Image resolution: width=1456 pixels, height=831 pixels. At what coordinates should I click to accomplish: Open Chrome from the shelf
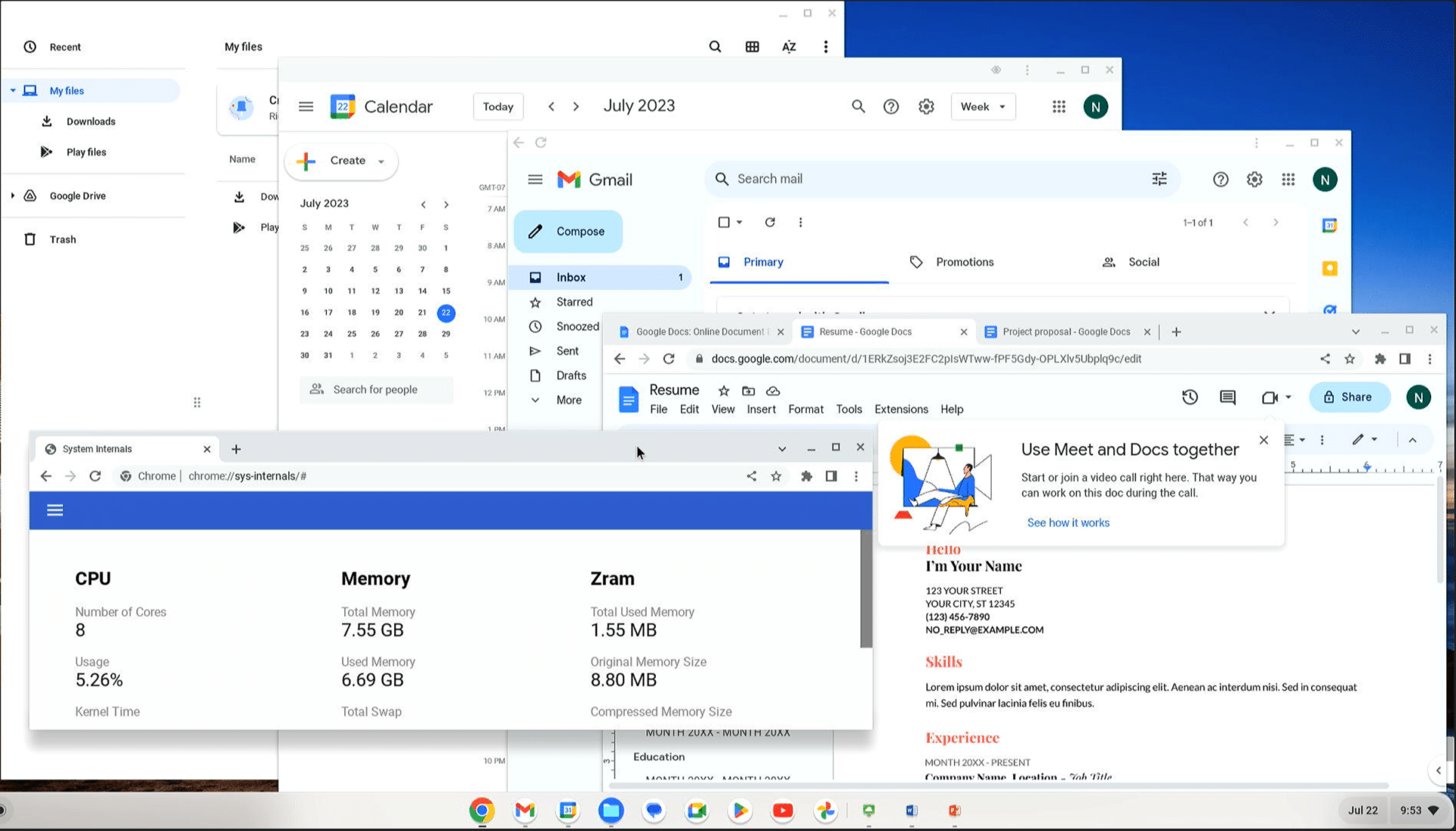coord(482,811)
